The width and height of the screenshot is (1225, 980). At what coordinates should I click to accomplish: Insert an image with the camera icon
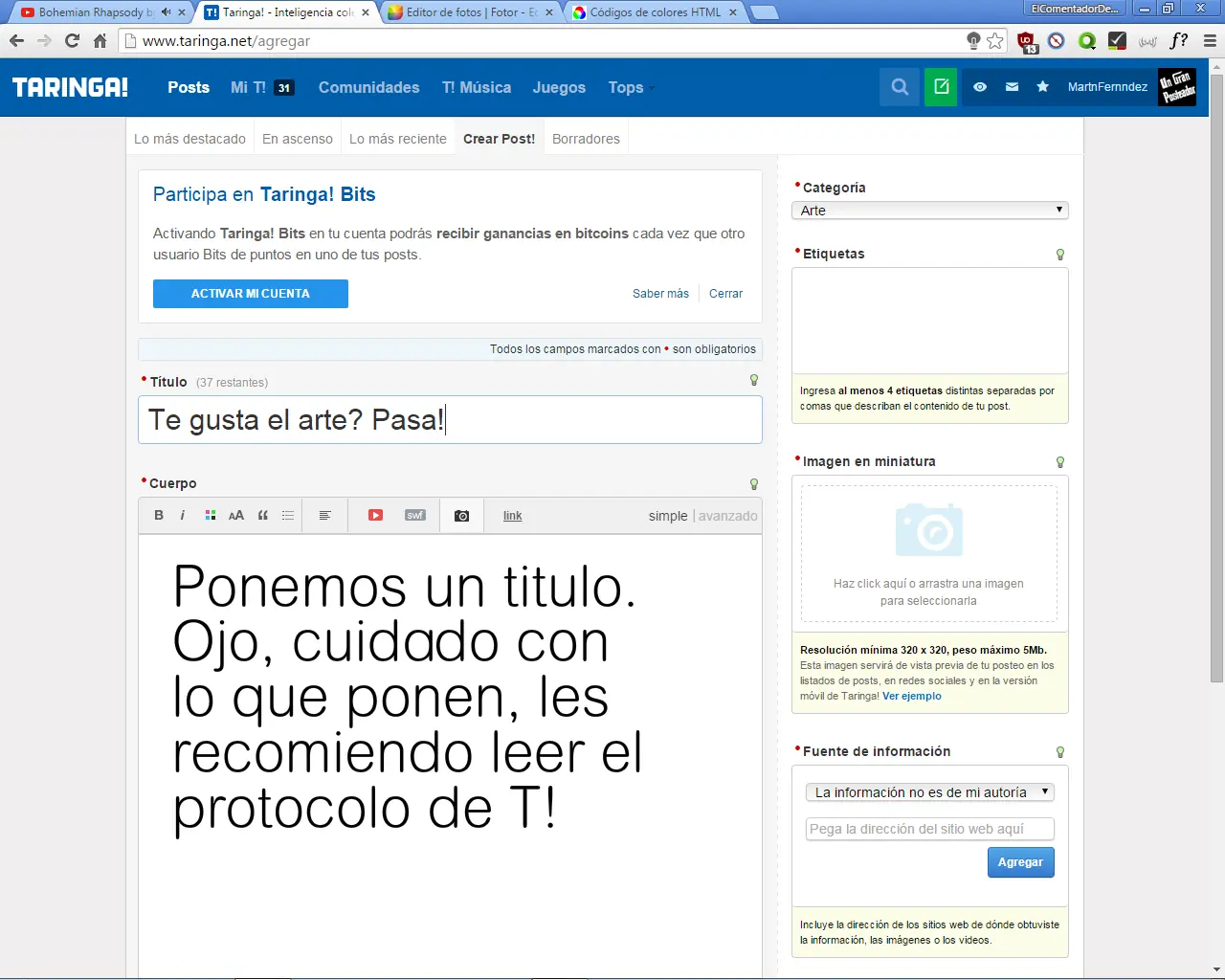coord(462,515)
